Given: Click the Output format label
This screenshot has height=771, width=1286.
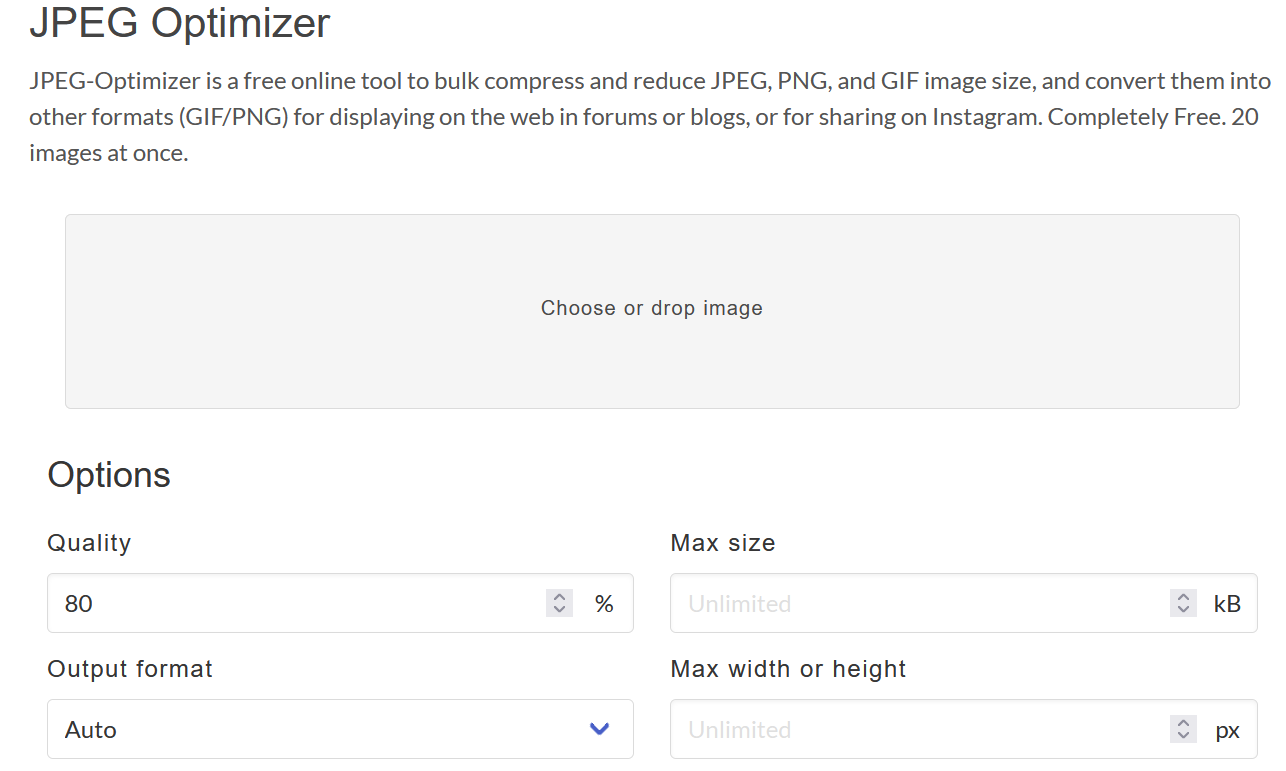Looking at the screenshot, I should (x=130, y=669).
